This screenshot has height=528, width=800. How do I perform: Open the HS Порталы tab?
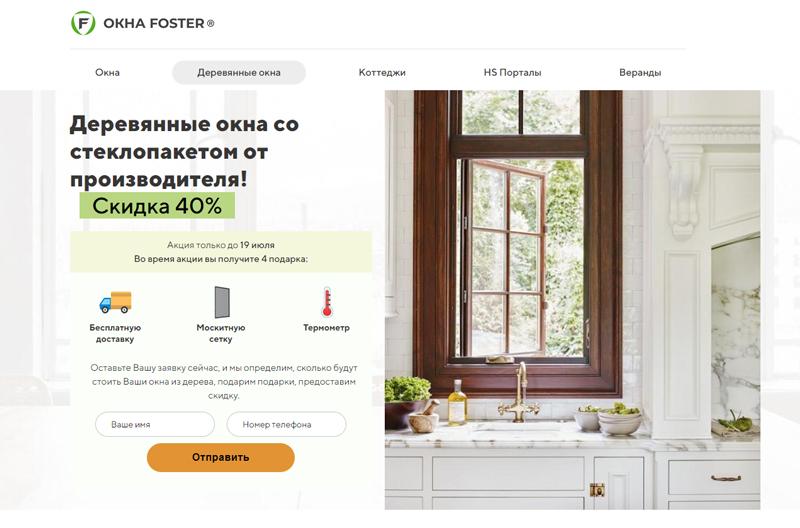(512, 72)
